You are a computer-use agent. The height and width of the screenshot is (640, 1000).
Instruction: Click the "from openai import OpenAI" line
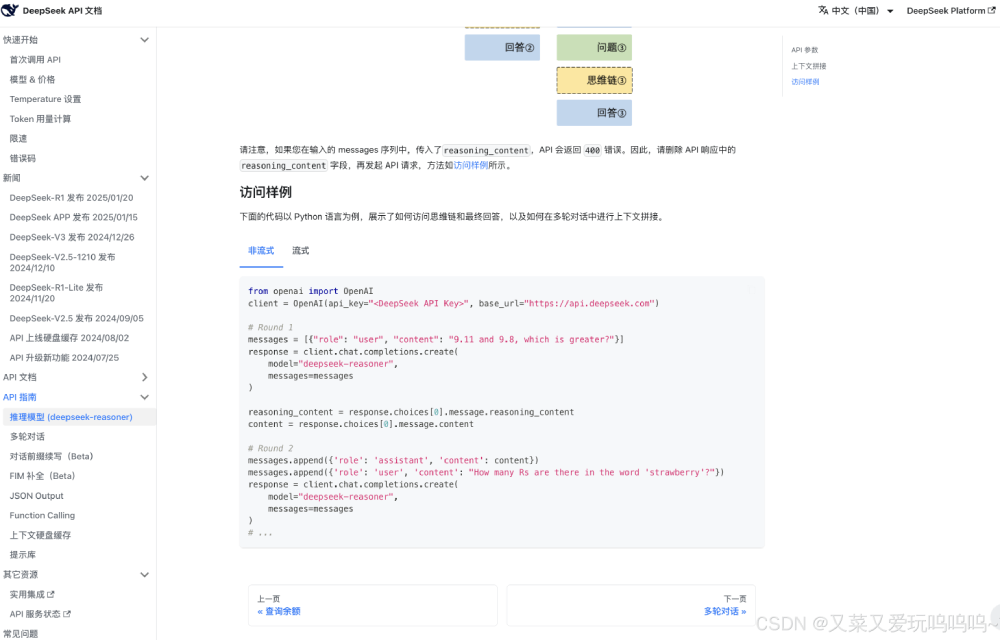[311, 291]
